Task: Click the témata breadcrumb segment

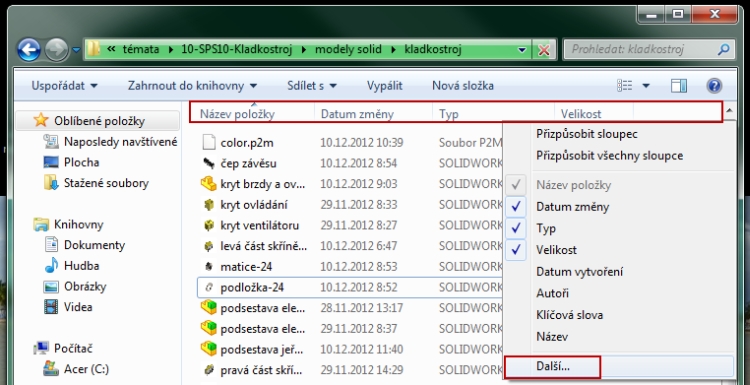Action: (x=141, y=49)
